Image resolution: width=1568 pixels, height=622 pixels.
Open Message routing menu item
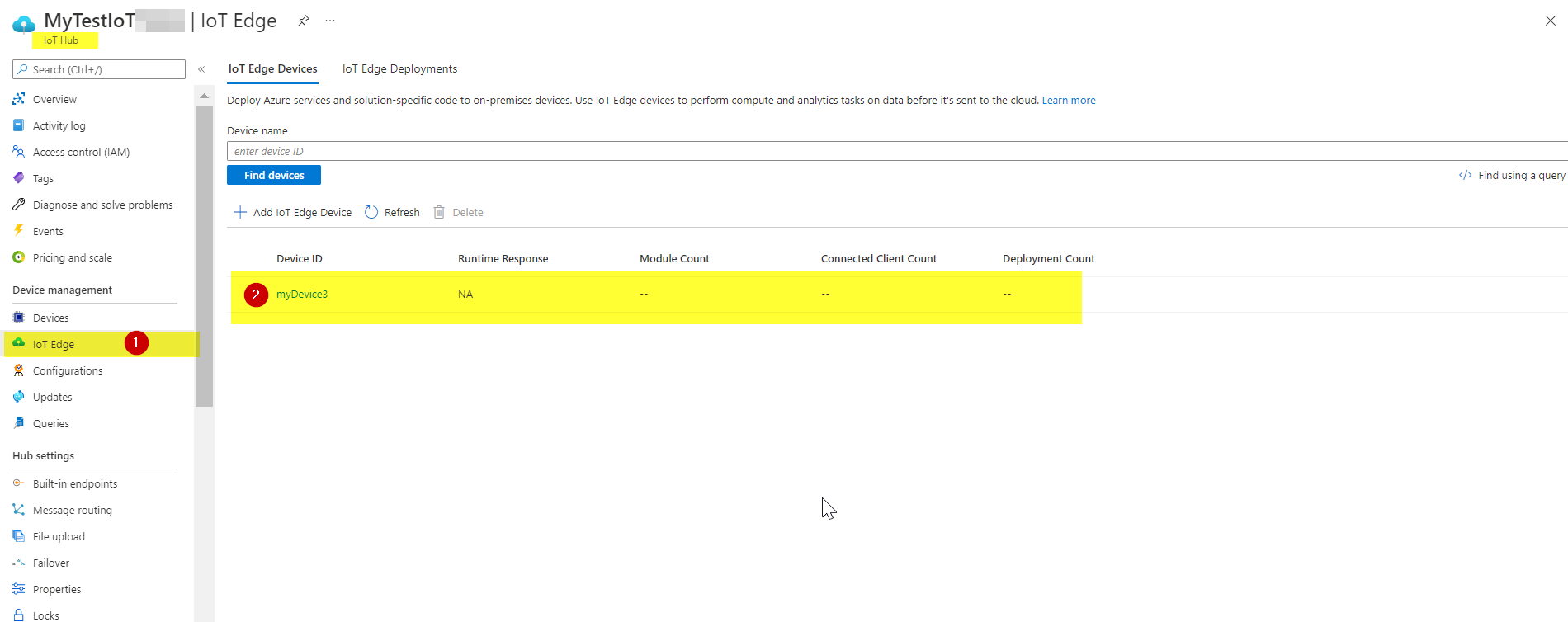click(73, 510)
